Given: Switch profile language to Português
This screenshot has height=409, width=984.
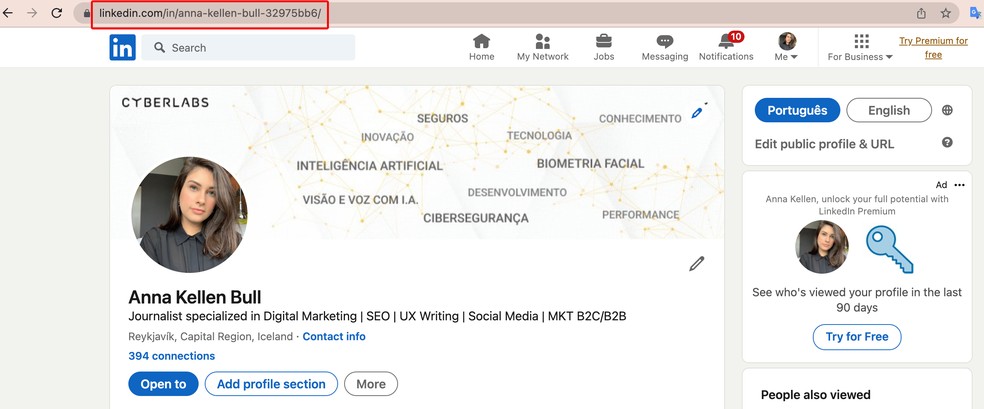Looking at the screenshot, I should (x=797, y=110).
